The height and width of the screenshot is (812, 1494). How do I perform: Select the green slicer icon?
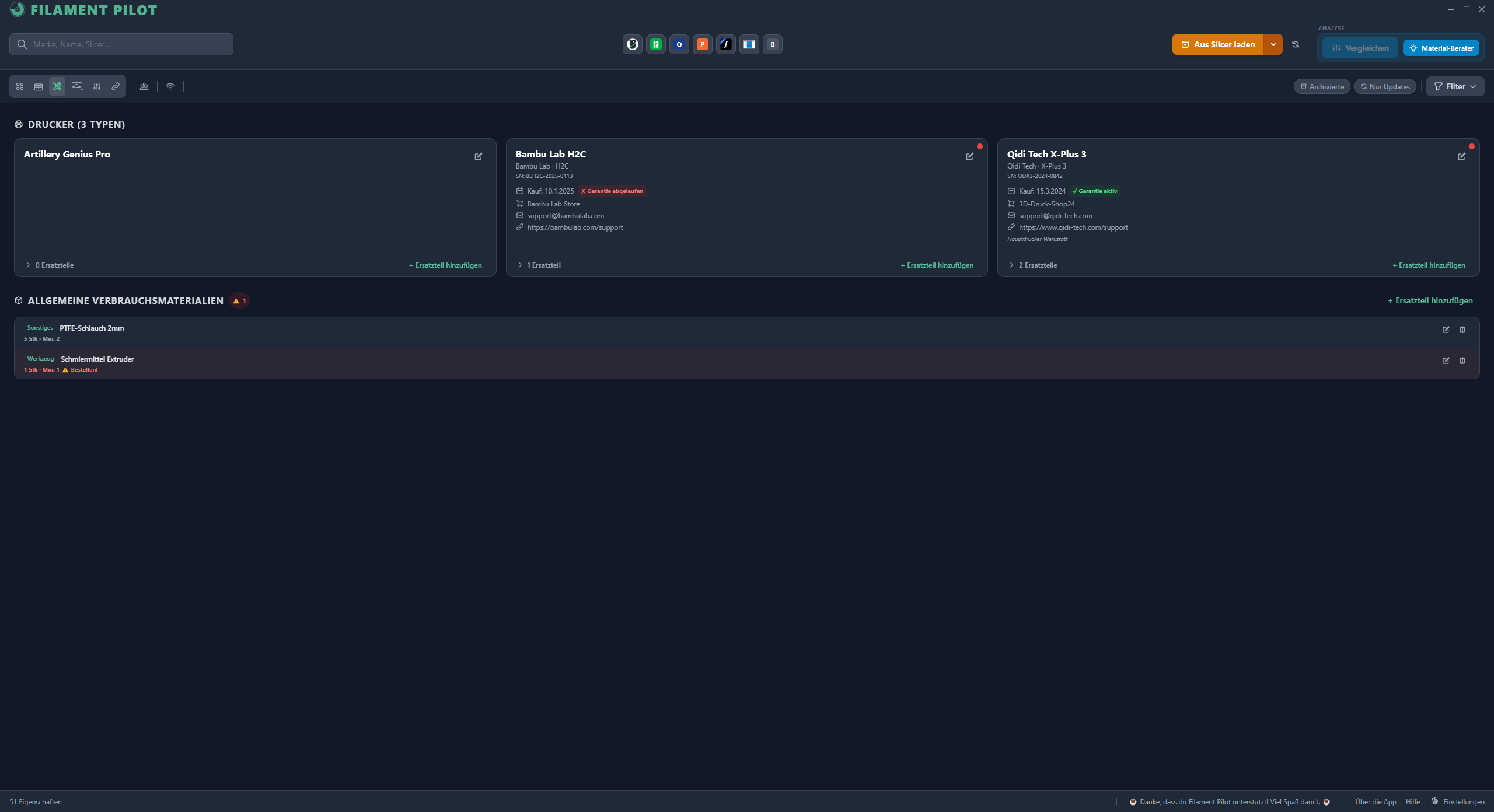tap(656, 44)
